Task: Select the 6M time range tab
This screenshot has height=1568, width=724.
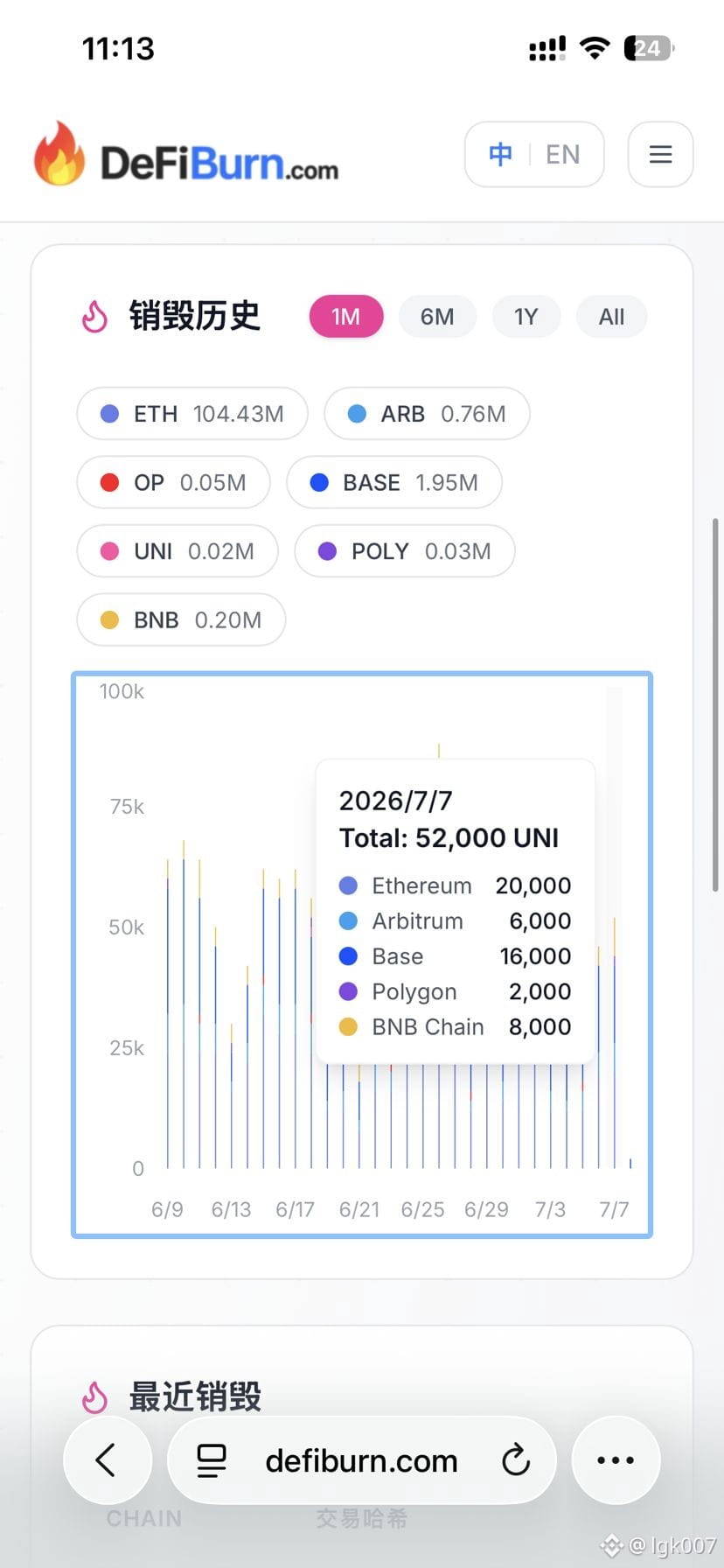Action: (x=437, y=317)
